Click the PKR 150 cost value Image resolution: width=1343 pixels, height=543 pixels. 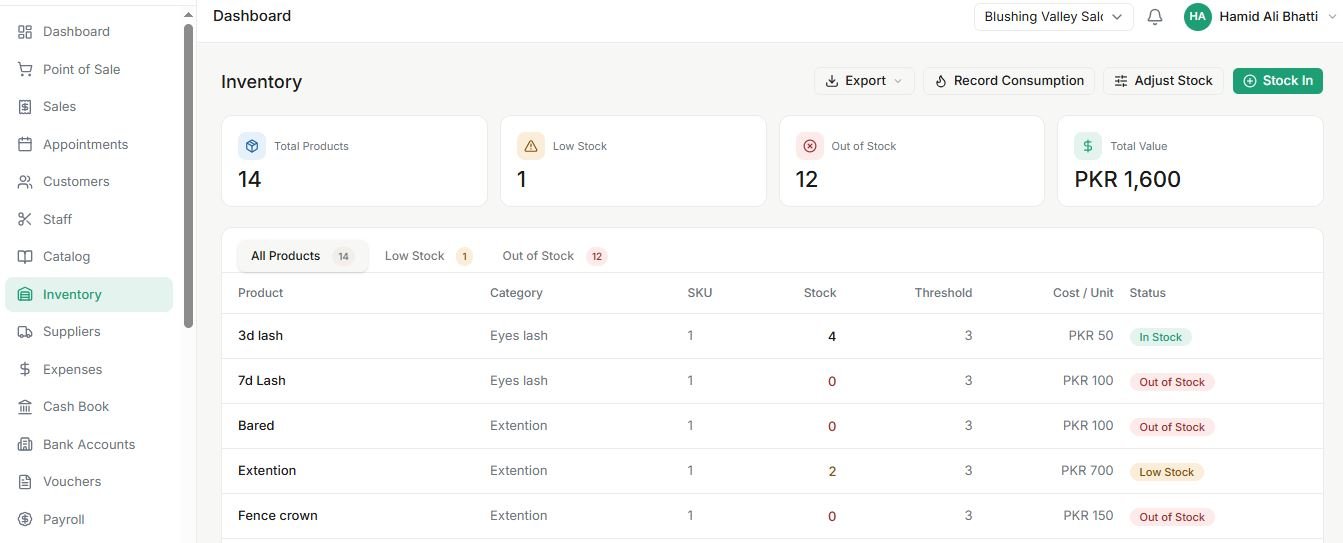click(x=1088, y=516)
